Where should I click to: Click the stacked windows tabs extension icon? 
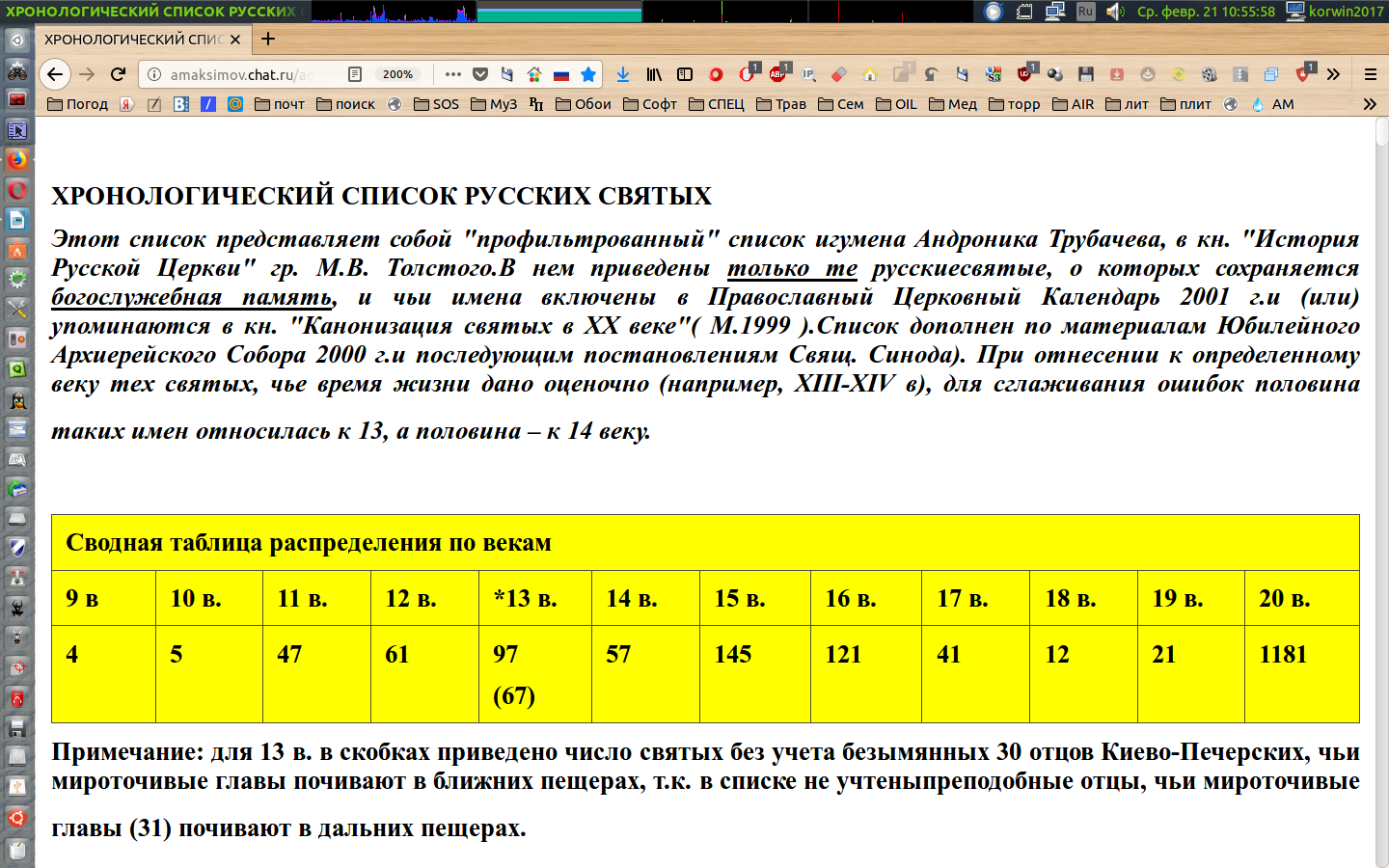pyautogui.click(x=1271, y=74)
